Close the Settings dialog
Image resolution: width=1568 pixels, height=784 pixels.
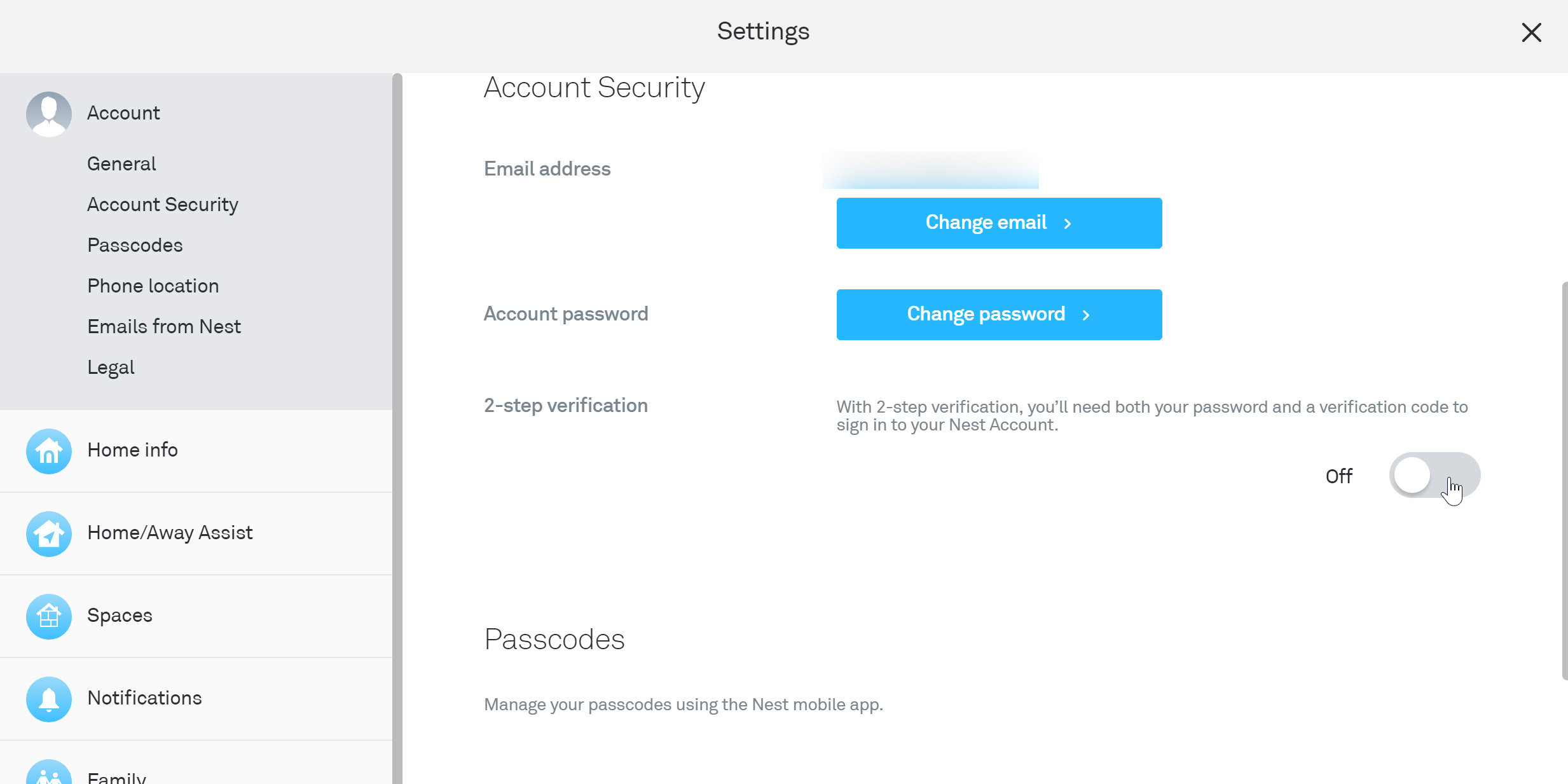1532,32
